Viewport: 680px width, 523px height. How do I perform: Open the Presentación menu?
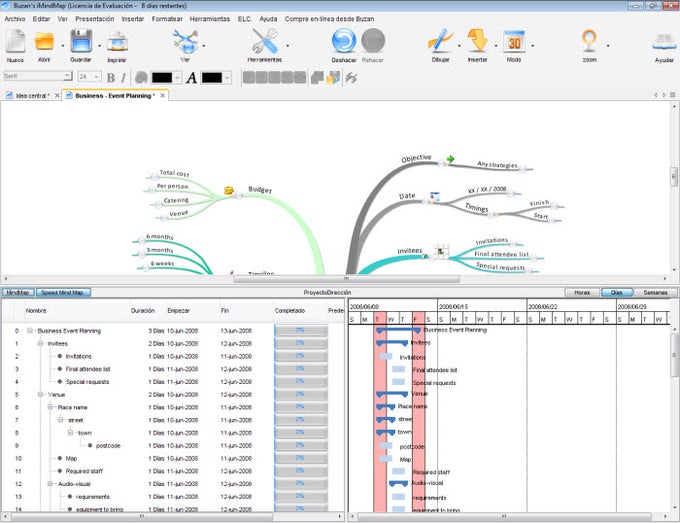click(x=95, y=19)
